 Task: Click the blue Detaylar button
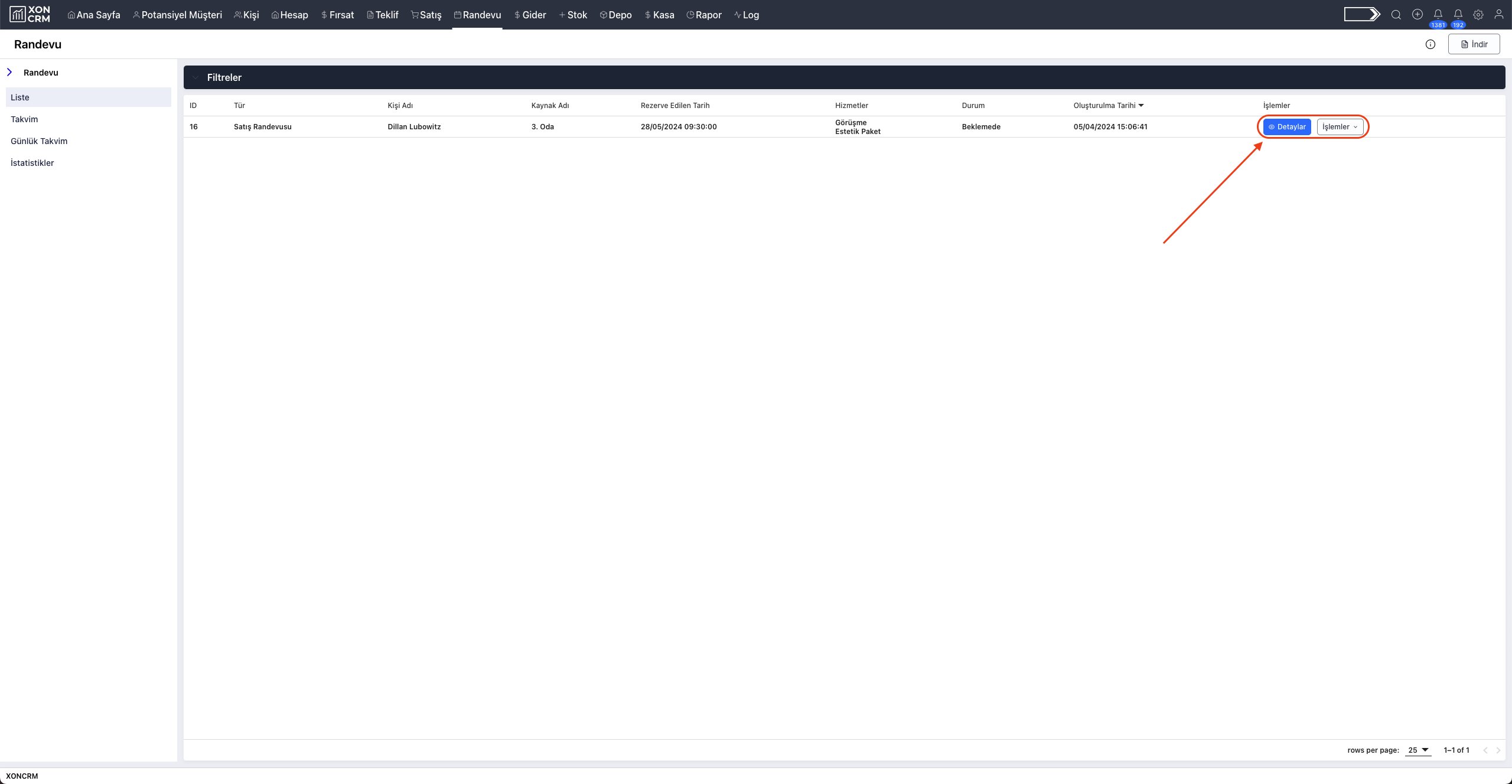pyautogui.click(x=1286, y=127)
